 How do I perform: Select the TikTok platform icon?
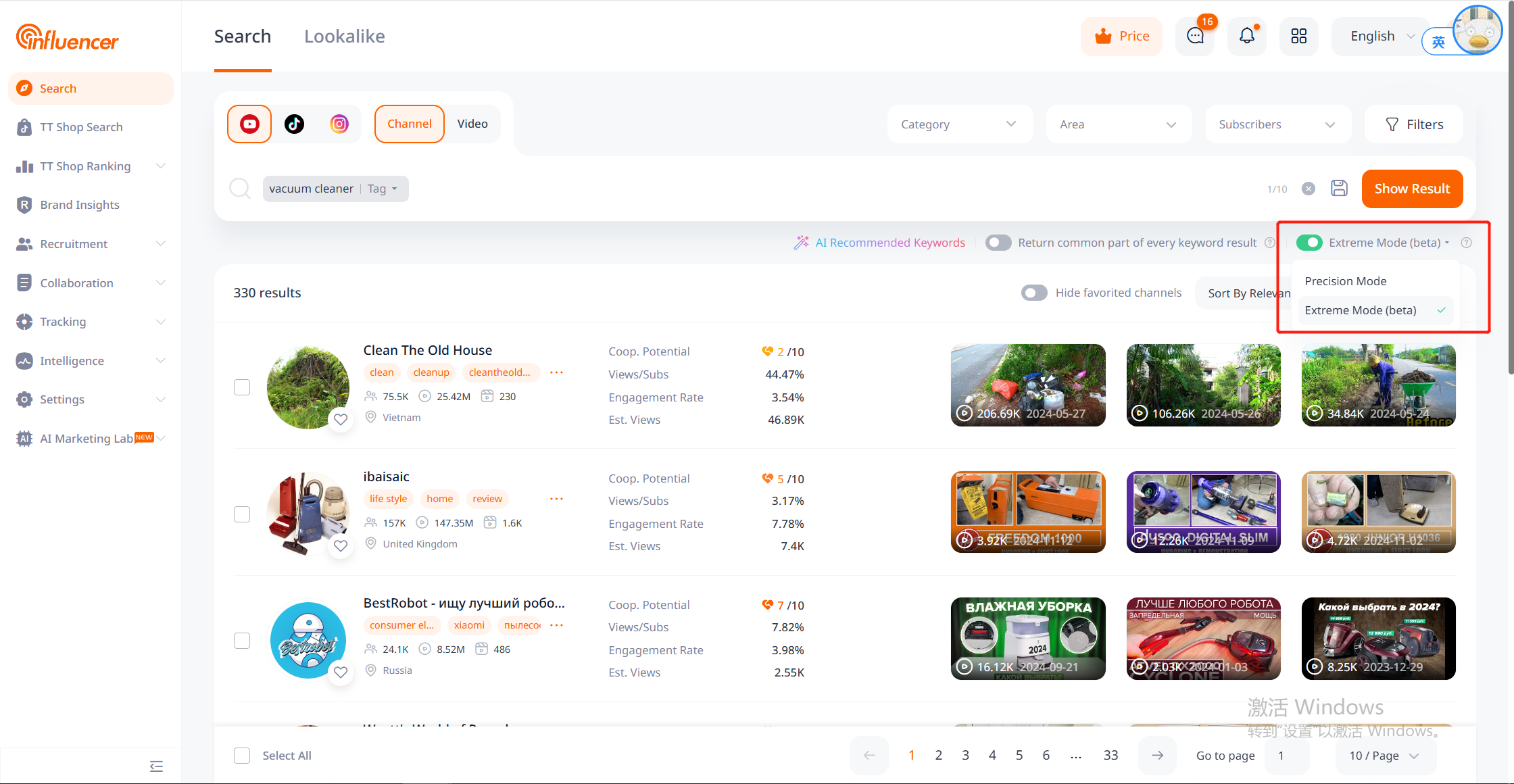pos(294,124)
